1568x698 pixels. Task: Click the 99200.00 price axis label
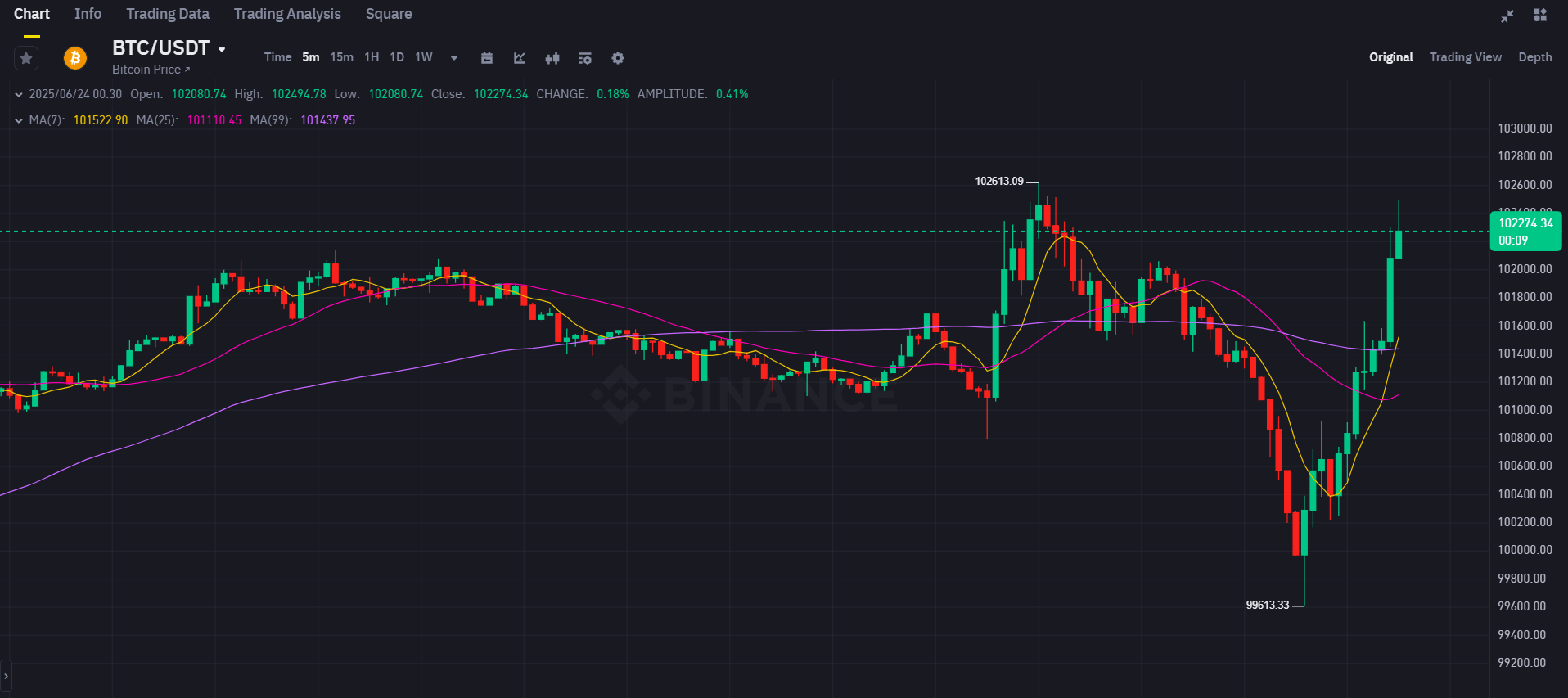coord(1522,663)
